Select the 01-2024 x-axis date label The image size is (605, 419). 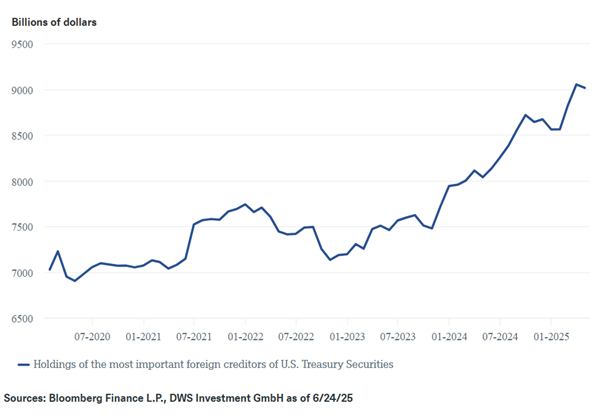450,337
